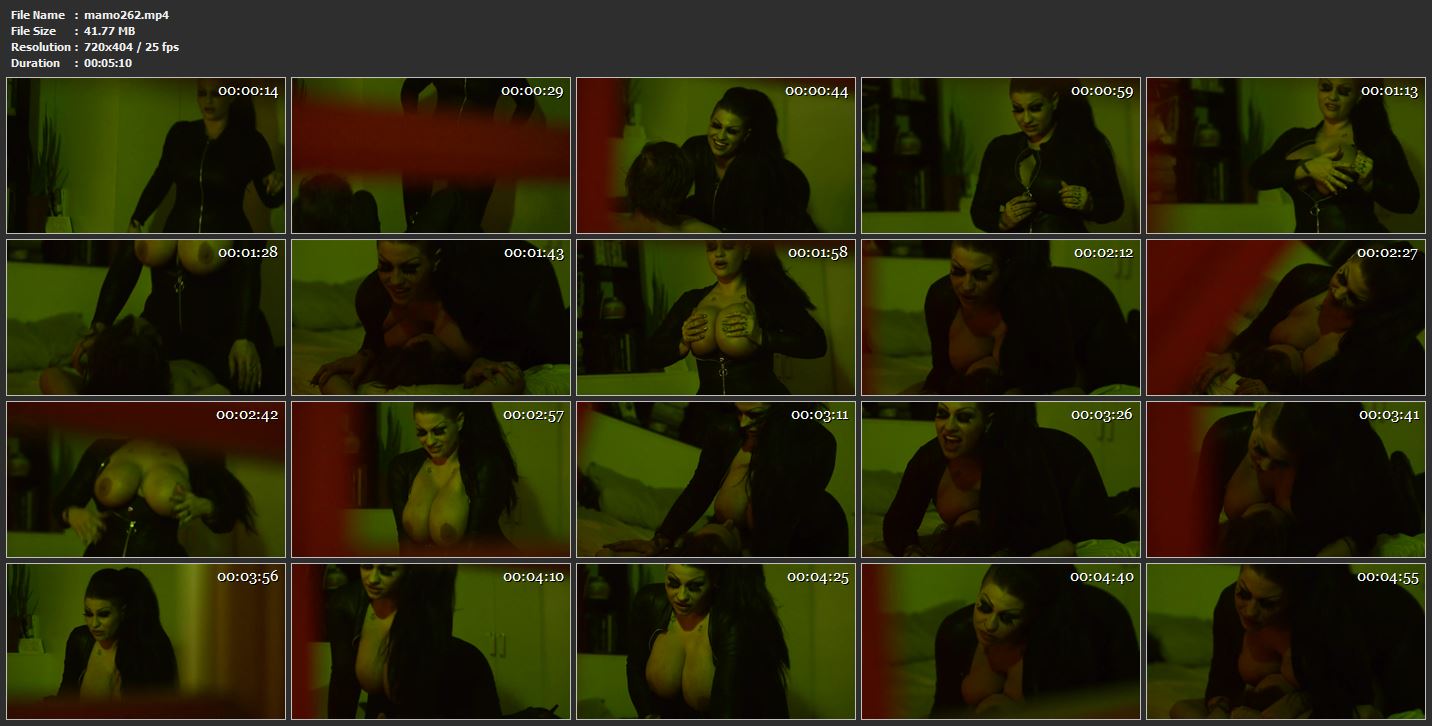Click the duration value 00:05:10
Viewport: 1432px width, 726px height.
click(108, 63)
